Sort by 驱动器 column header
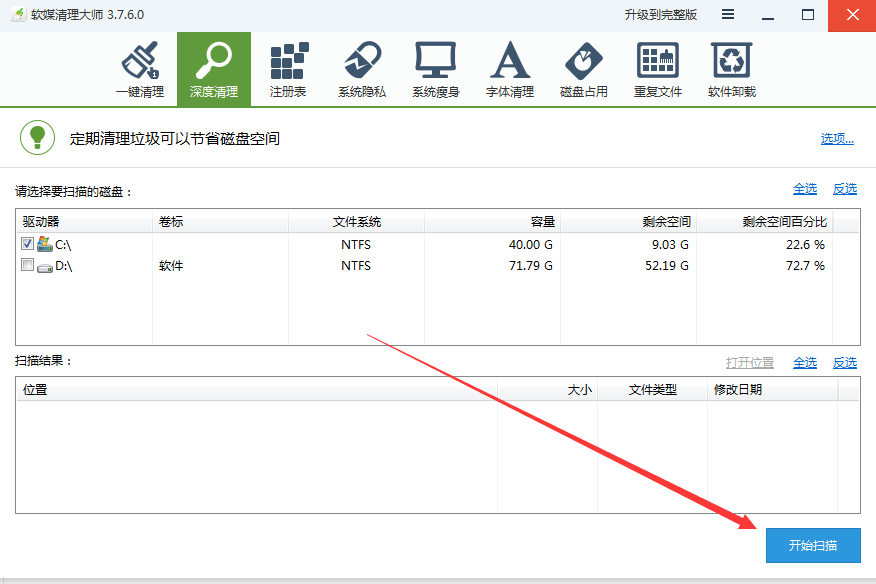Viewport: 876px width, 584px height. coord(84,222)
